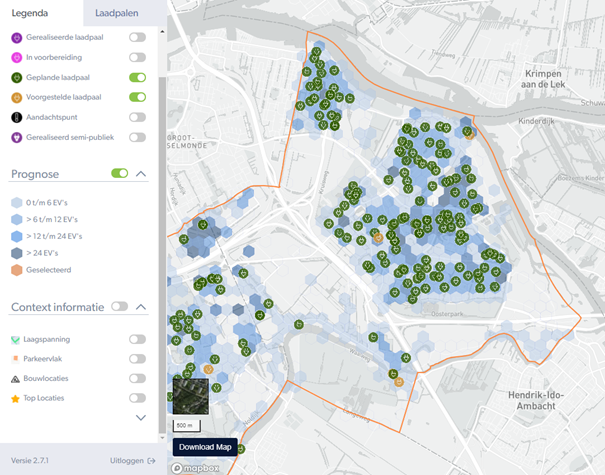The image size is (605, 475).
Task: Switch to the Laadpalen tab
Action: tap(117, 13)
